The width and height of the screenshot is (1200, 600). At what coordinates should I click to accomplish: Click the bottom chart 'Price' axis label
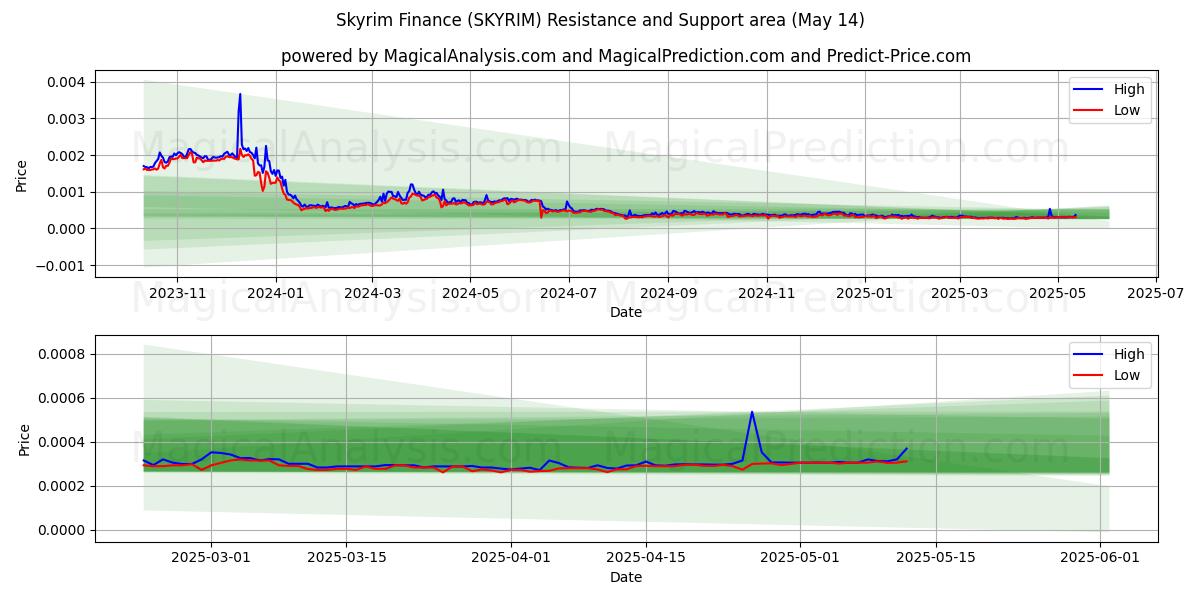(24, 438)
